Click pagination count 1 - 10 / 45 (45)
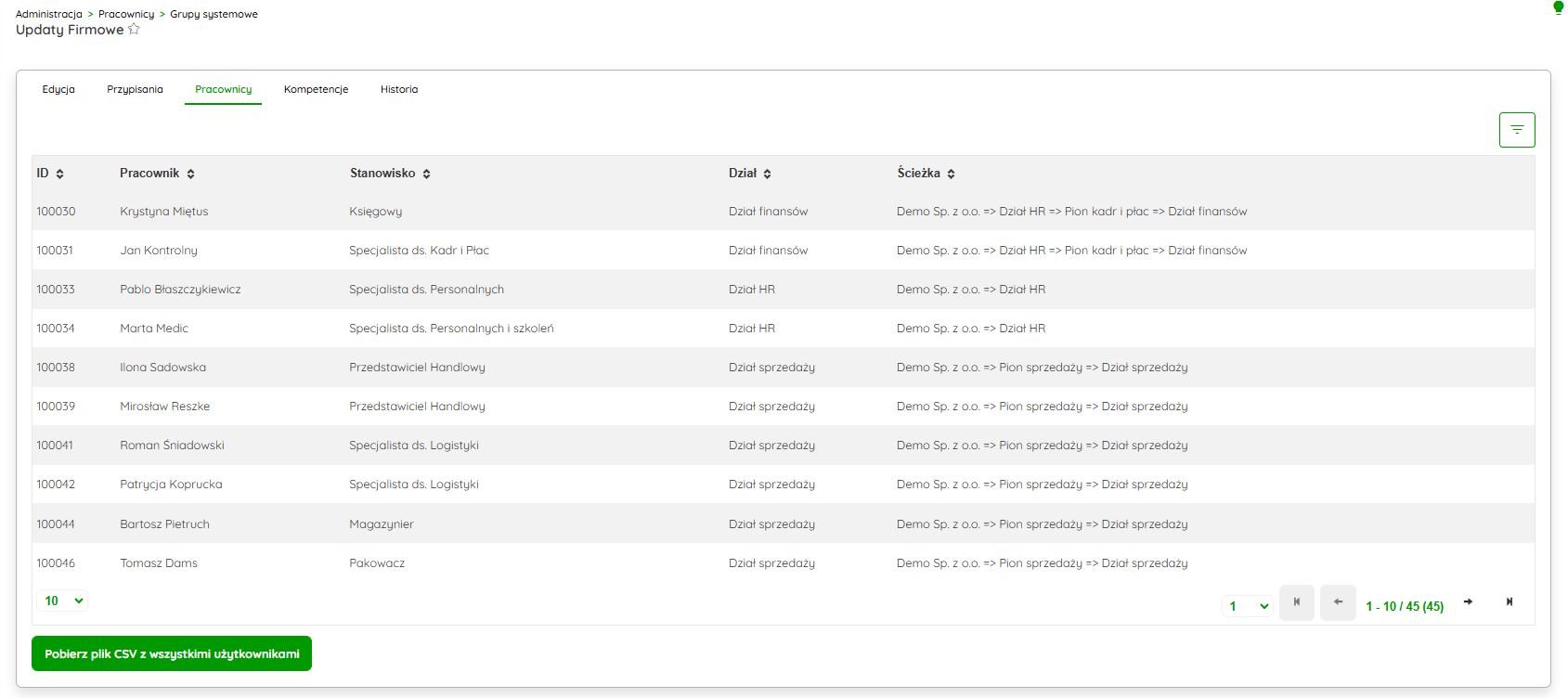The width and height of the screenshot is (1568, 698). point(1405,606)
